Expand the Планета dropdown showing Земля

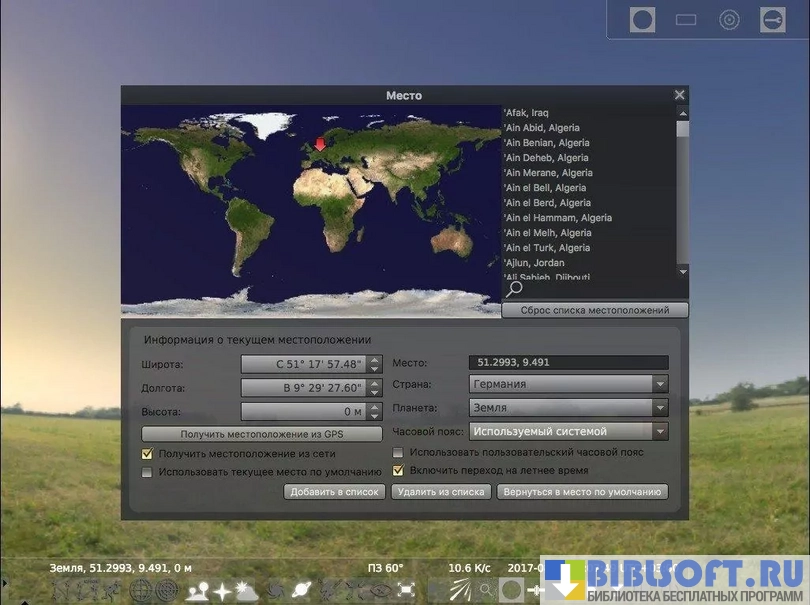tap(568, 408)
